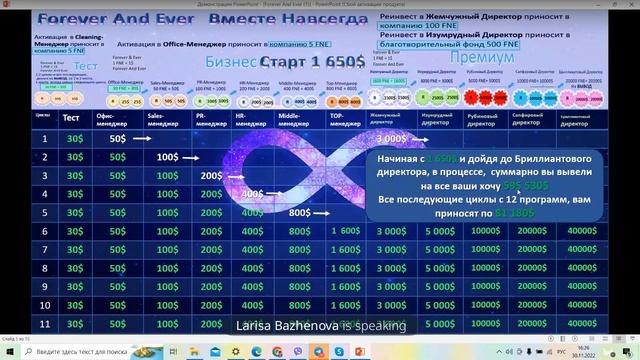This screenshot has height=360, width=640.
Task: Click the taskbar search box
Action: (92, 351)
